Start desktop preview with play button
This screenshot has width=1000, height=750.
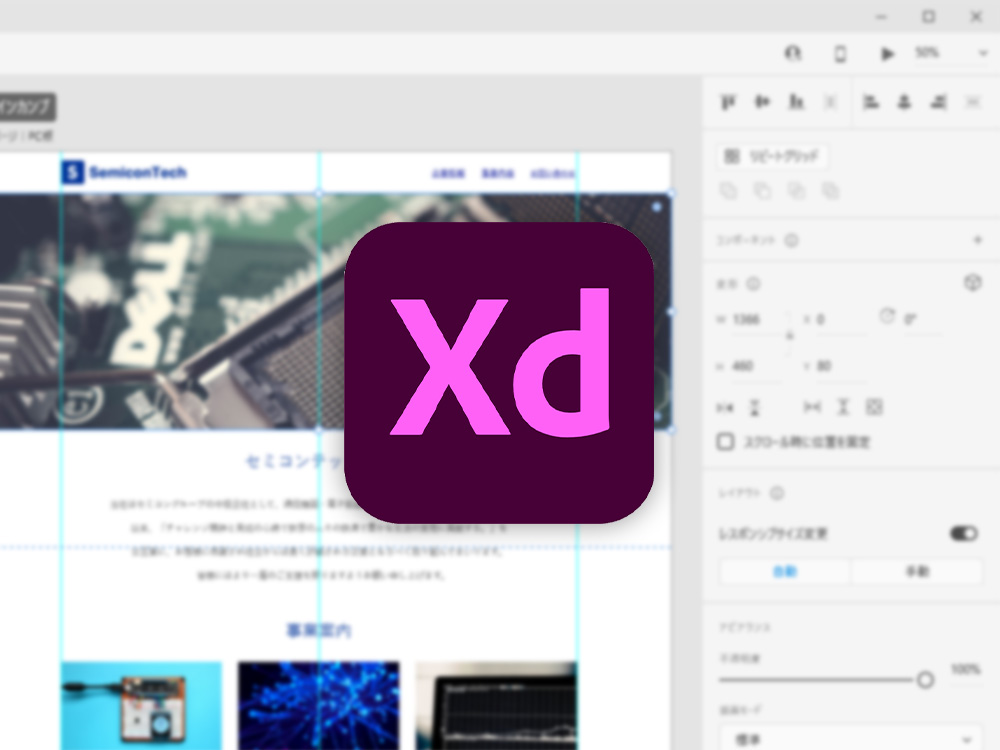(x=887, y=54)
